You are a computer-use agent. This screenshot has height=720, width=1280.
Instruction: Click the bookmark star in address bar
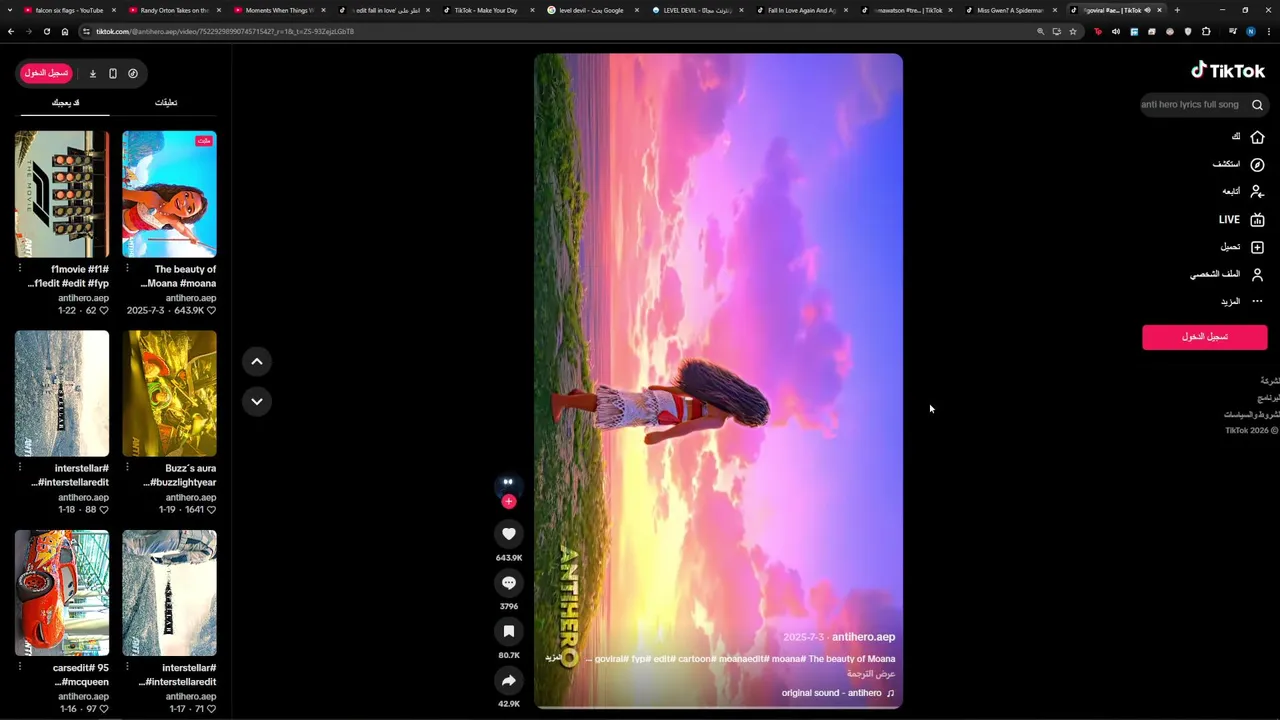click(1073, 31)
